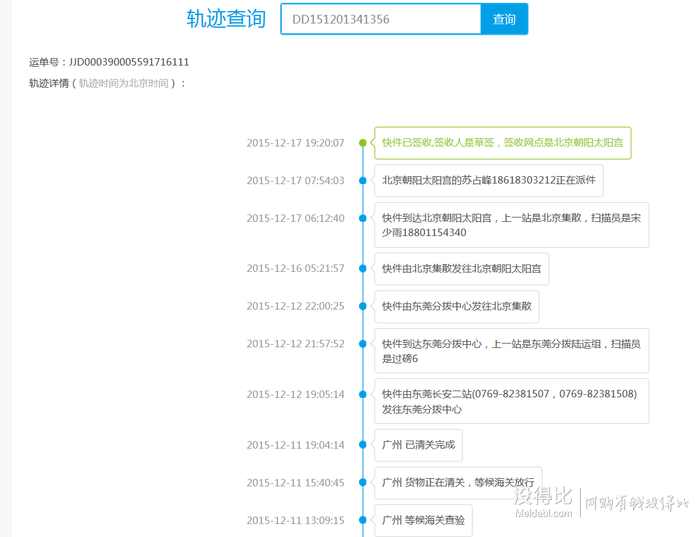This screenshot has width=700, height=537.
Task: Click the timeline marker for 2015-12-12 22:00:25
Action: point(362,306)
